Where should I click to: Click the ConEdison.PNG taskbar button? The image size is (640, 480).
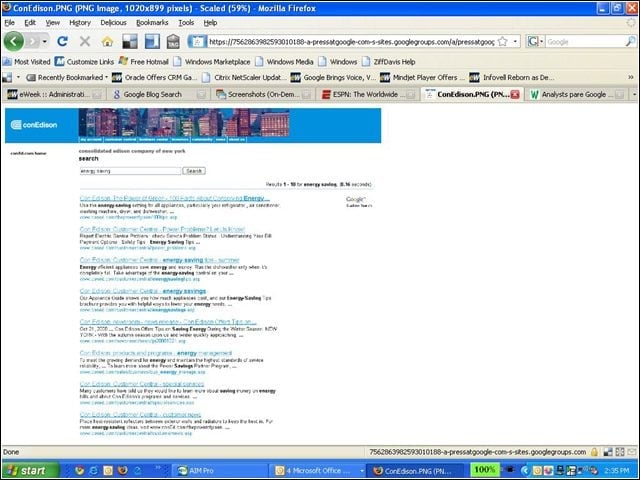[x=416, y=471]
